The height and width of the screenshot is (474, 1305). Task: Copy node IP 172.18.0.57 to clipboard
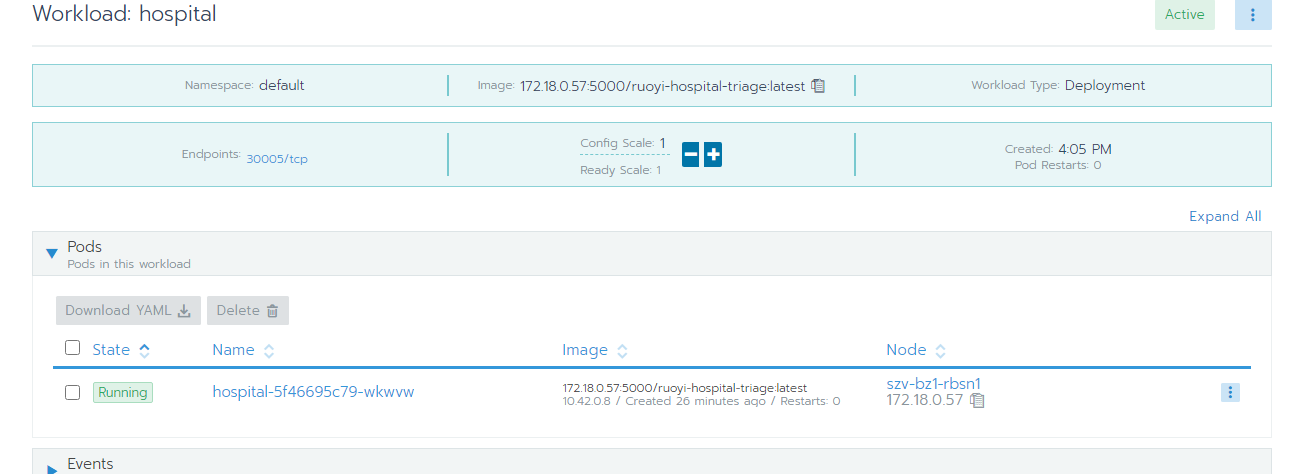[977, 401]
